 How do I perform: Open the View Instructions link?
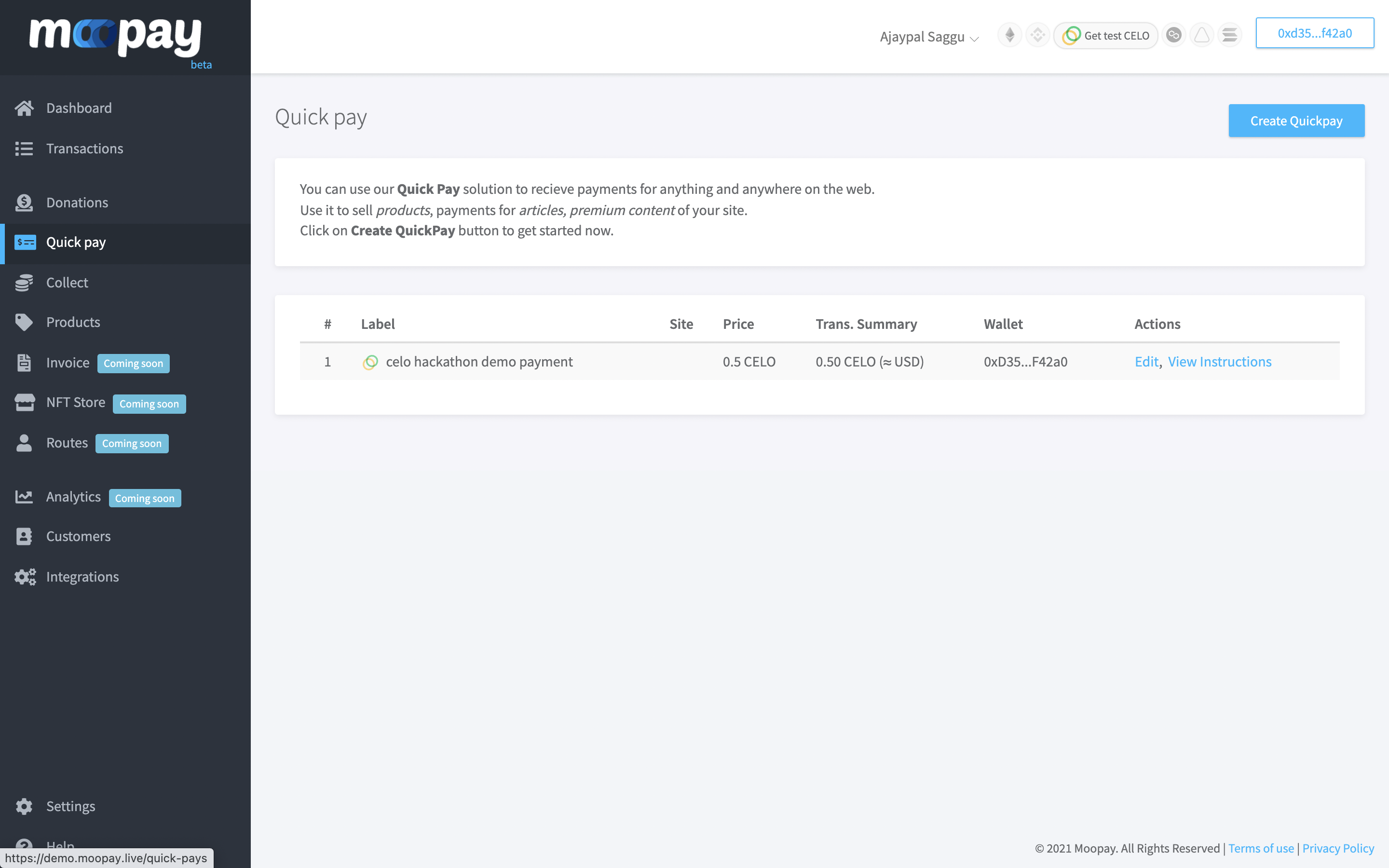coord(1220,362)
